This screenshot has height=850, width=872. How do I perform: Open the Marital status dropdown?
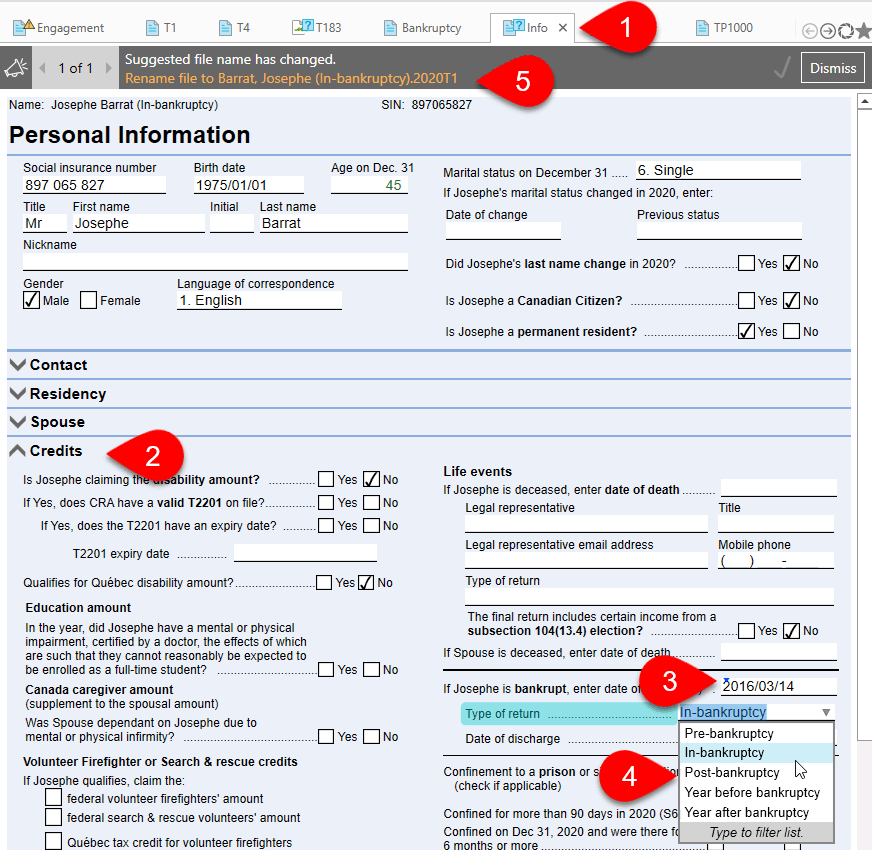pyautogui.click(x=718, y=170)
